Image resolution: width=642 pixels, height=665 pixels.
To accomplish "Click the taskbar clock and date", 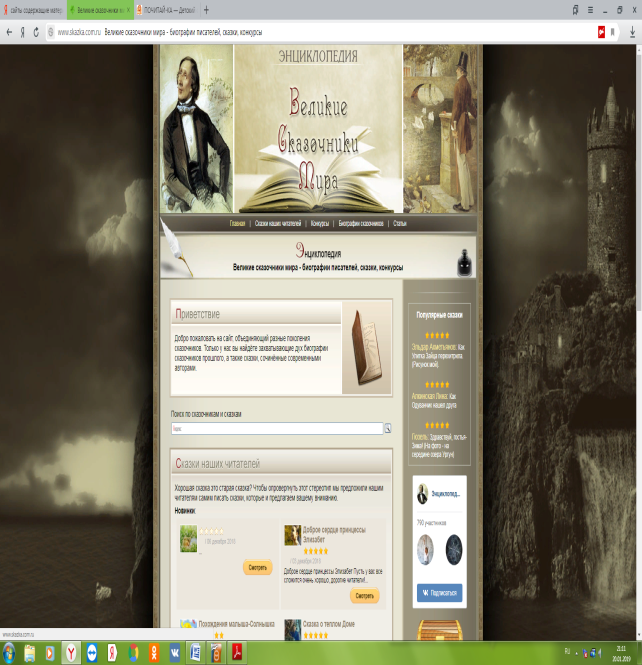I will (621, 654).
